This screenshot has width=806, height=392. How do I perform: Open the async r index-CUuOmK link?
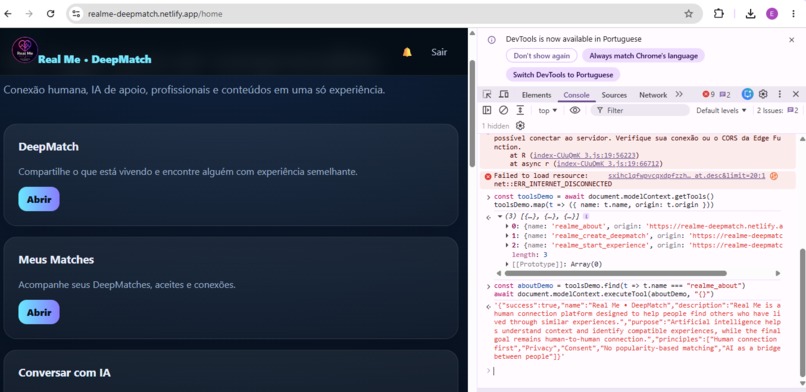click(609, 164)
